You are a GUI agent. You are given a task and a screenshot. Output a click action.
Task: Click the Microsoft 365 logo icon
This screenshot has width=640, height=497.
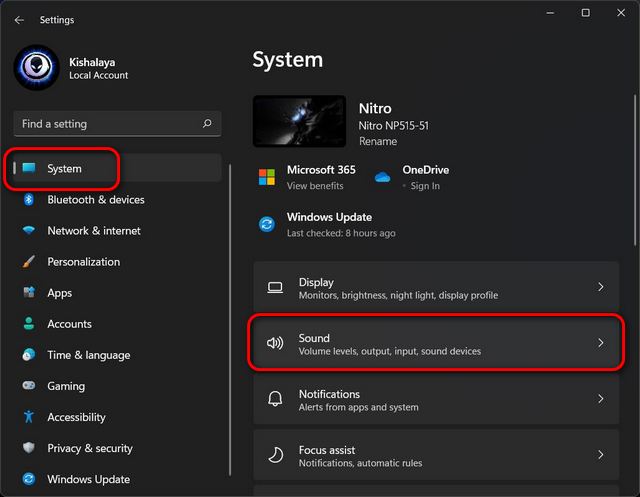[267, 177]
